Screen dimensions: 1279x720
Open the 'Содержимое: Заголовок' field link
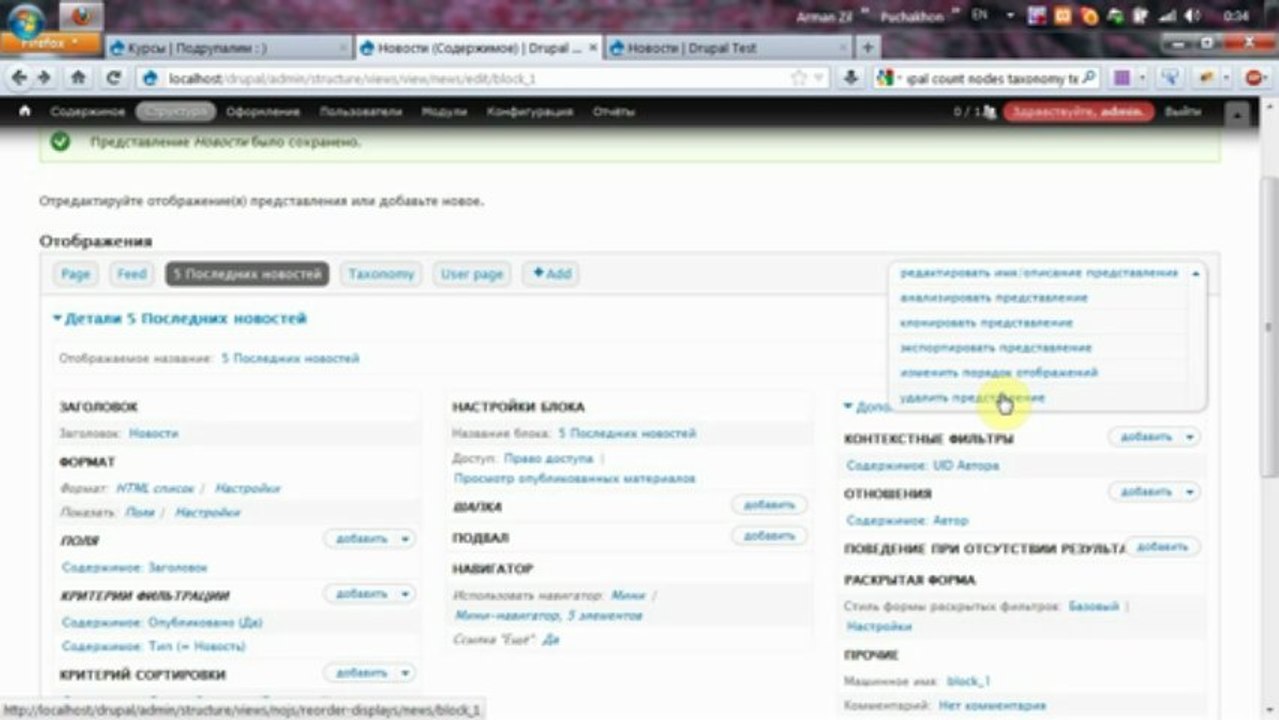point(134,567)
